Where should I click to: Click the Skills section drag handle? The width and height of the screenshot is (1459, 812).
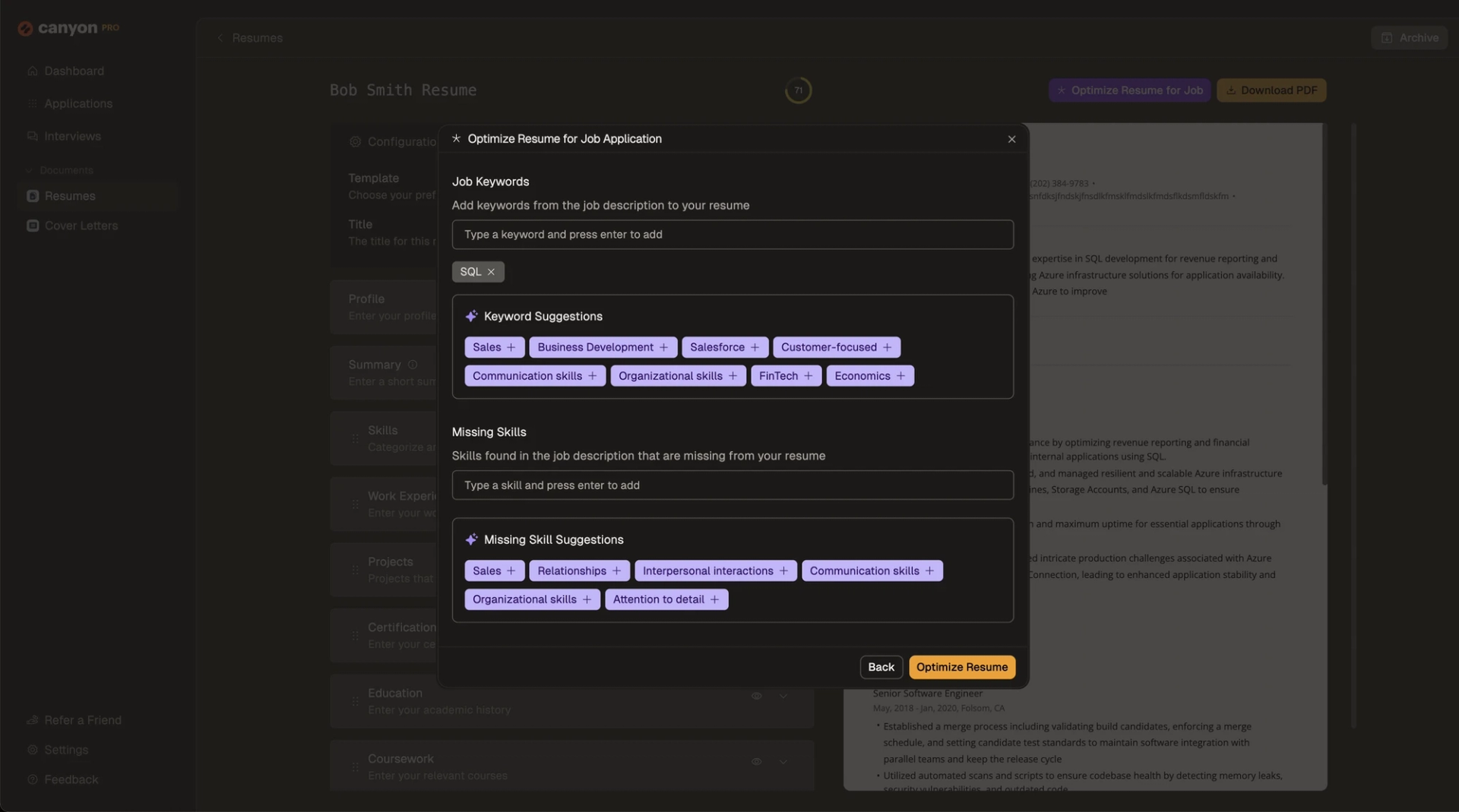click(355, 438)
